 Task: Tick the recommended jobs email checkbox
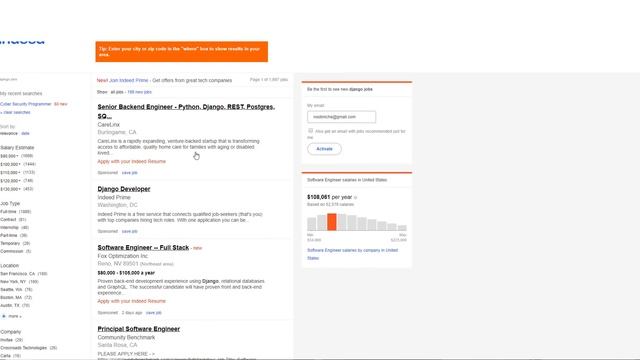click(311, 131)
